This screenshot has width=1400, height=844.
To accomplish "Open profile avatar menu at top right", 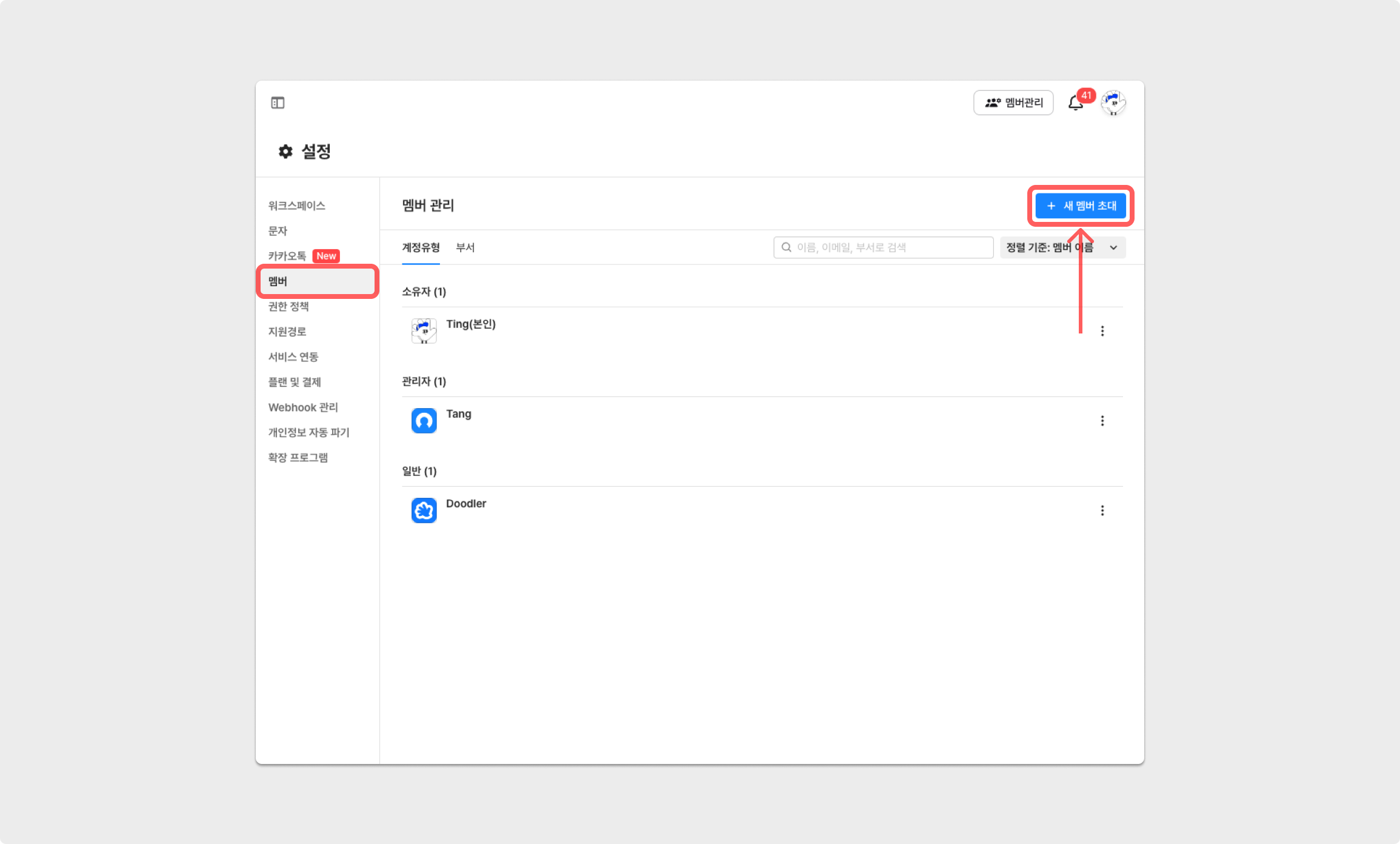I will pyautogui.click(x=1113, y=103).
